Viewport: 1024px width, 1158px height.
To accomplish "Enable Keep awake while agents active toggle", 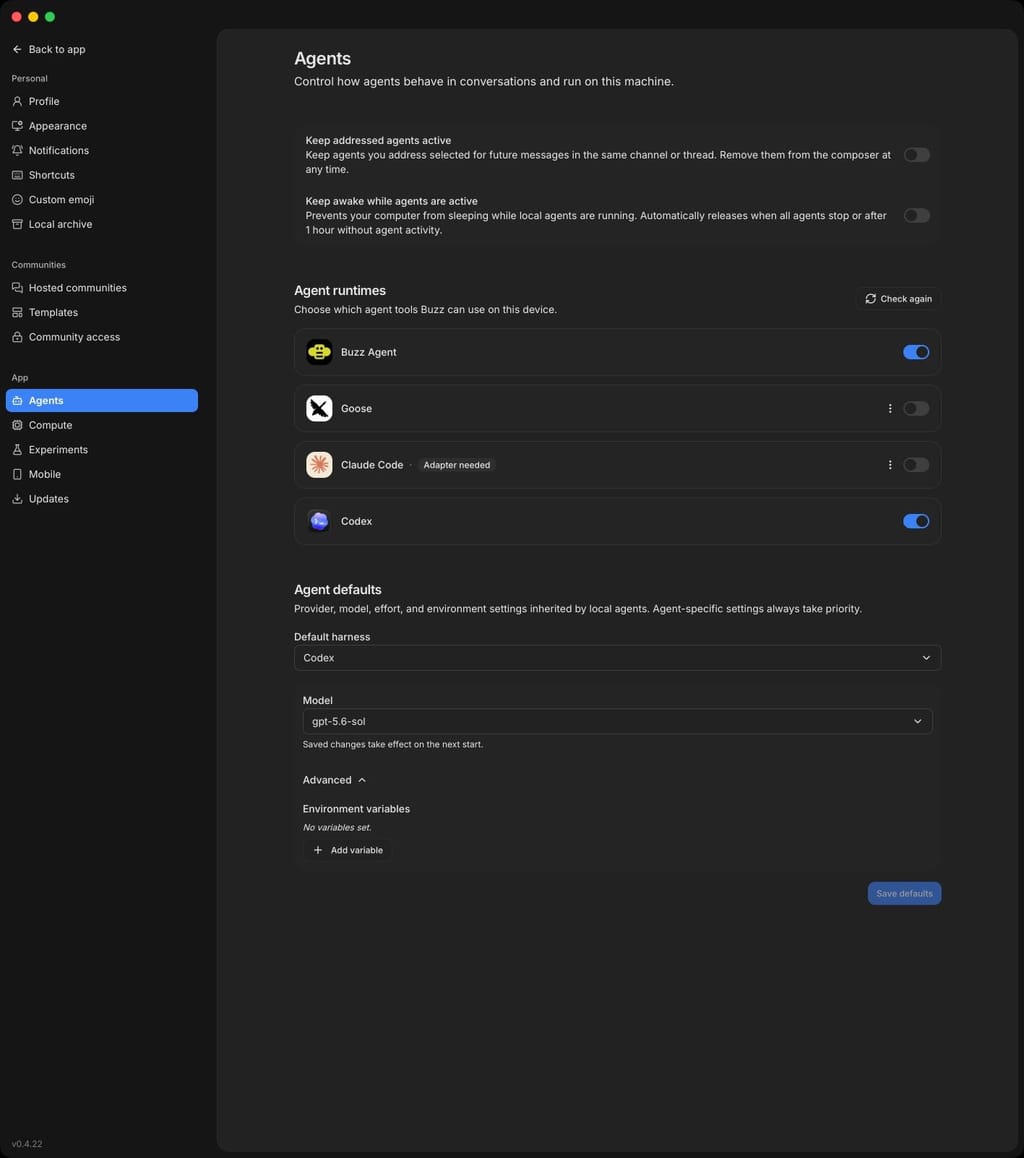I will pos(916,216).
